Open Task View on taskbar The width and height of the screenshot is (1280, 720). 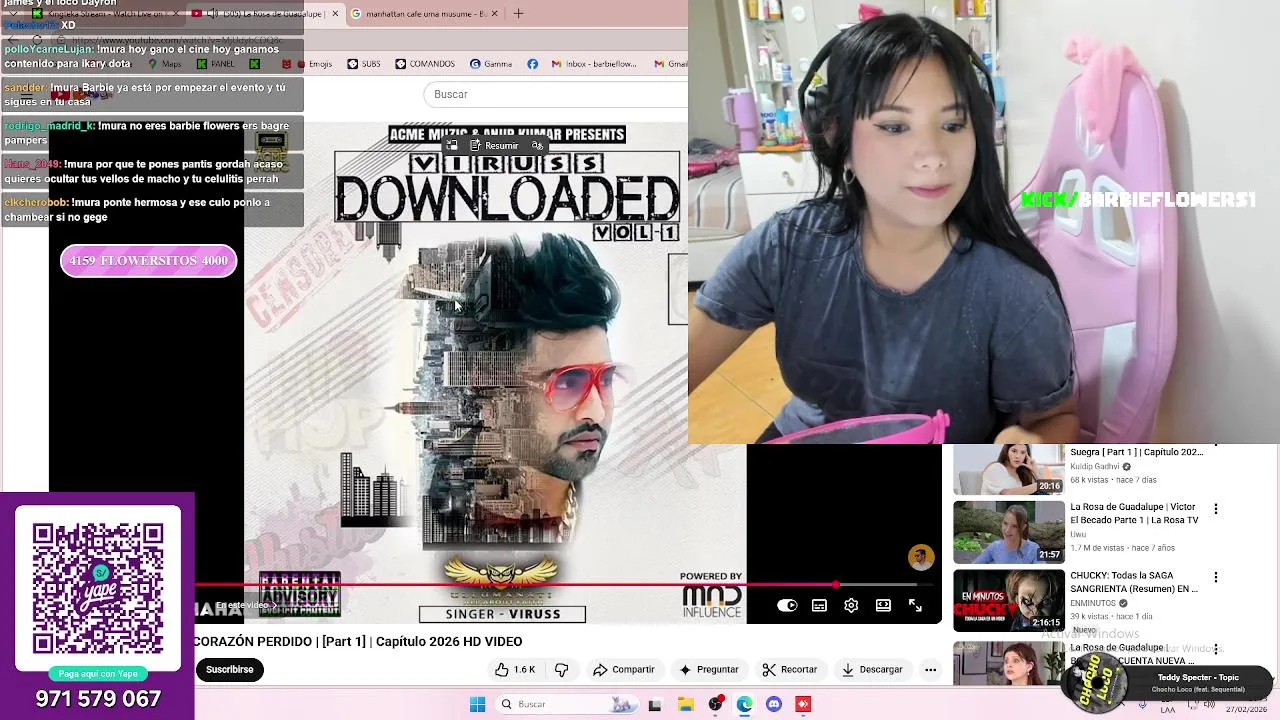point(655,704)
